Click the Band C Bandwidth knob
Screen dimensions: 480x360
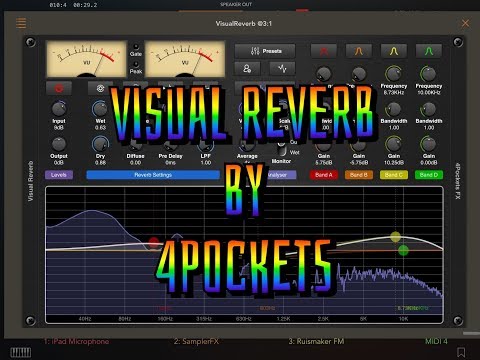click(394, 109)
